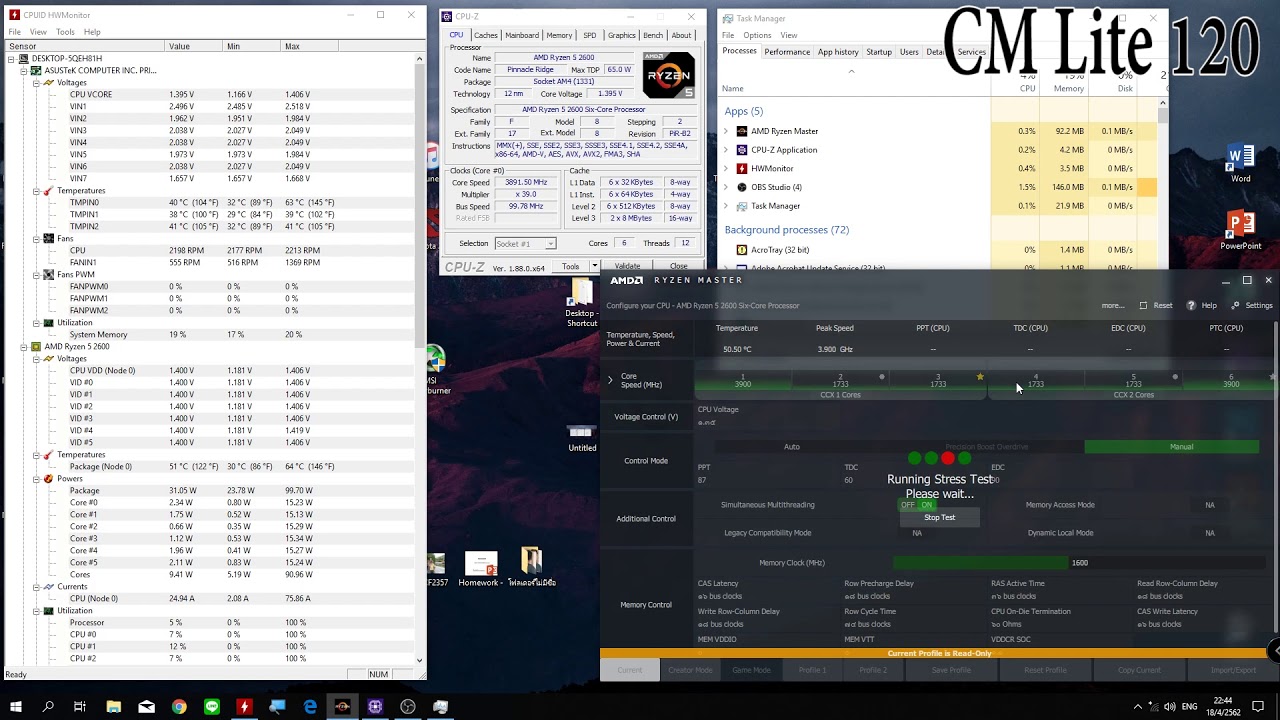
Task: Click the OBS Studio process icon in Task Manager
Action: [741, 187]
